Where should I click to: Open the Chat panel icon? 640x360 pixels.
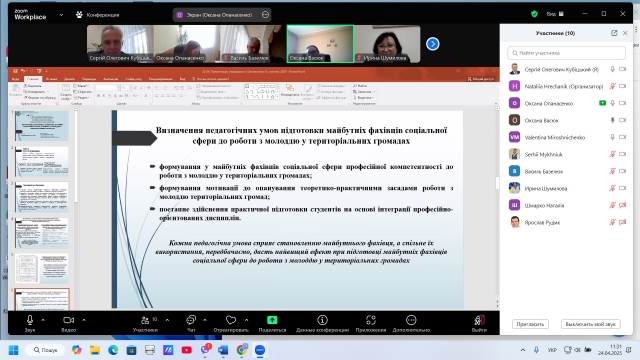pos(191,320)
